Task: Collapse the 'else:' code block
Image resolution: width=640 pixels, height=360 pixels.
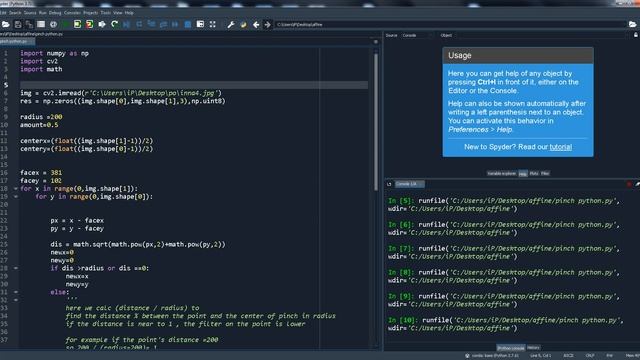Action: (x=16, y=292)
